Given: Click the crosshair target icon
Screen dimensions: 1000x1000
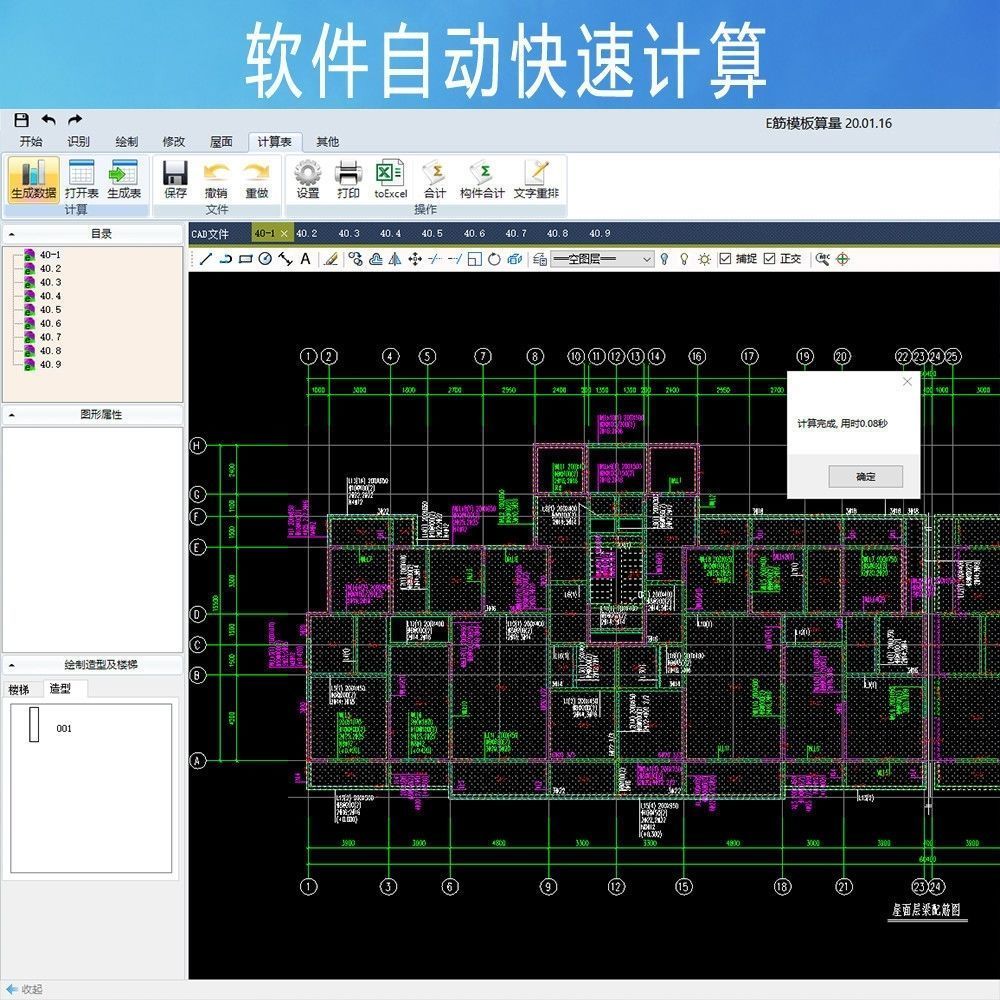Looking at the screenshot, I should tap(842, 259).
